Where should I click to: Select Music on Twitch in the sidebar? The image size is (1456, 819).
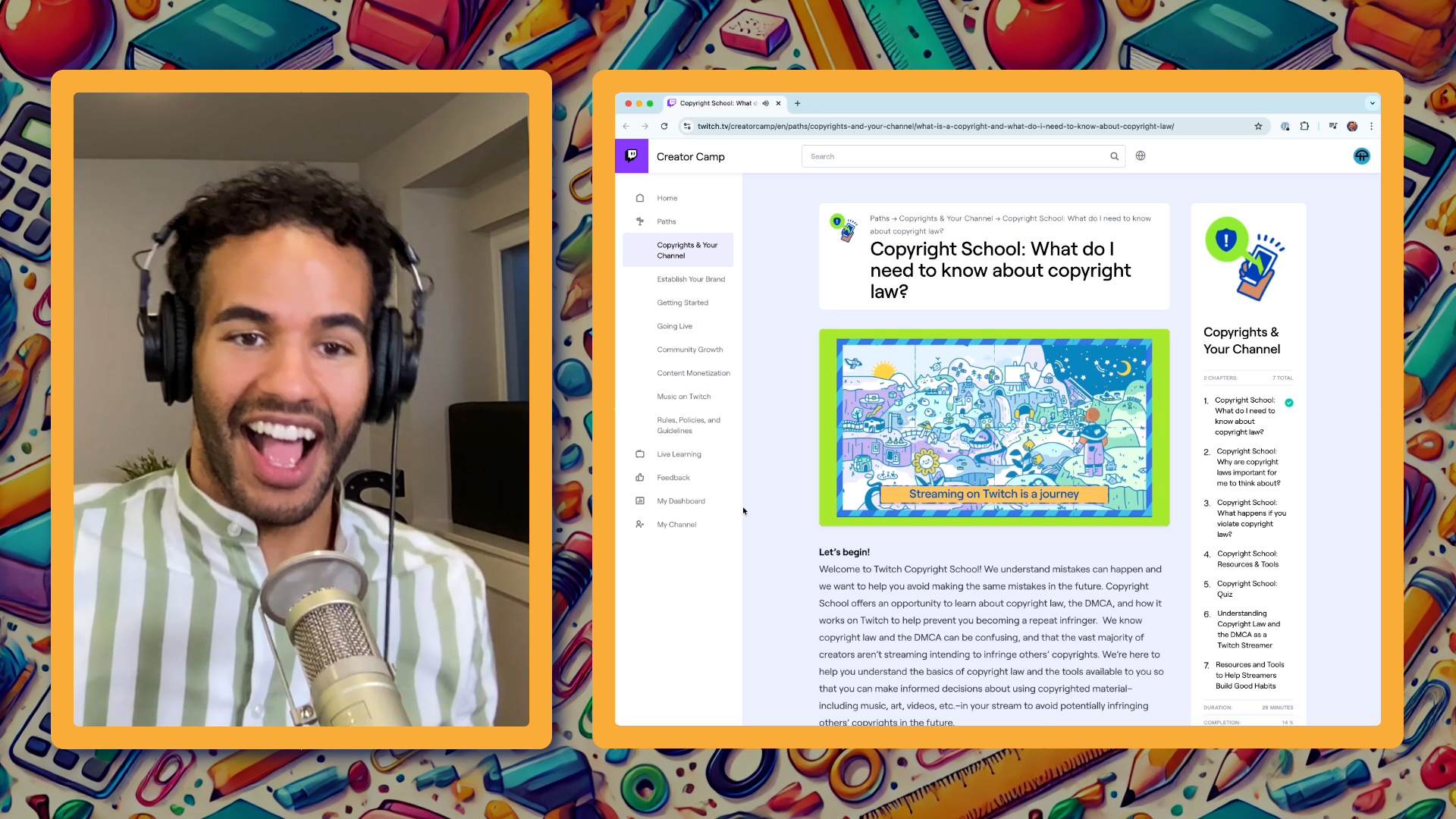pyautogui.click(x=683, y=396)
